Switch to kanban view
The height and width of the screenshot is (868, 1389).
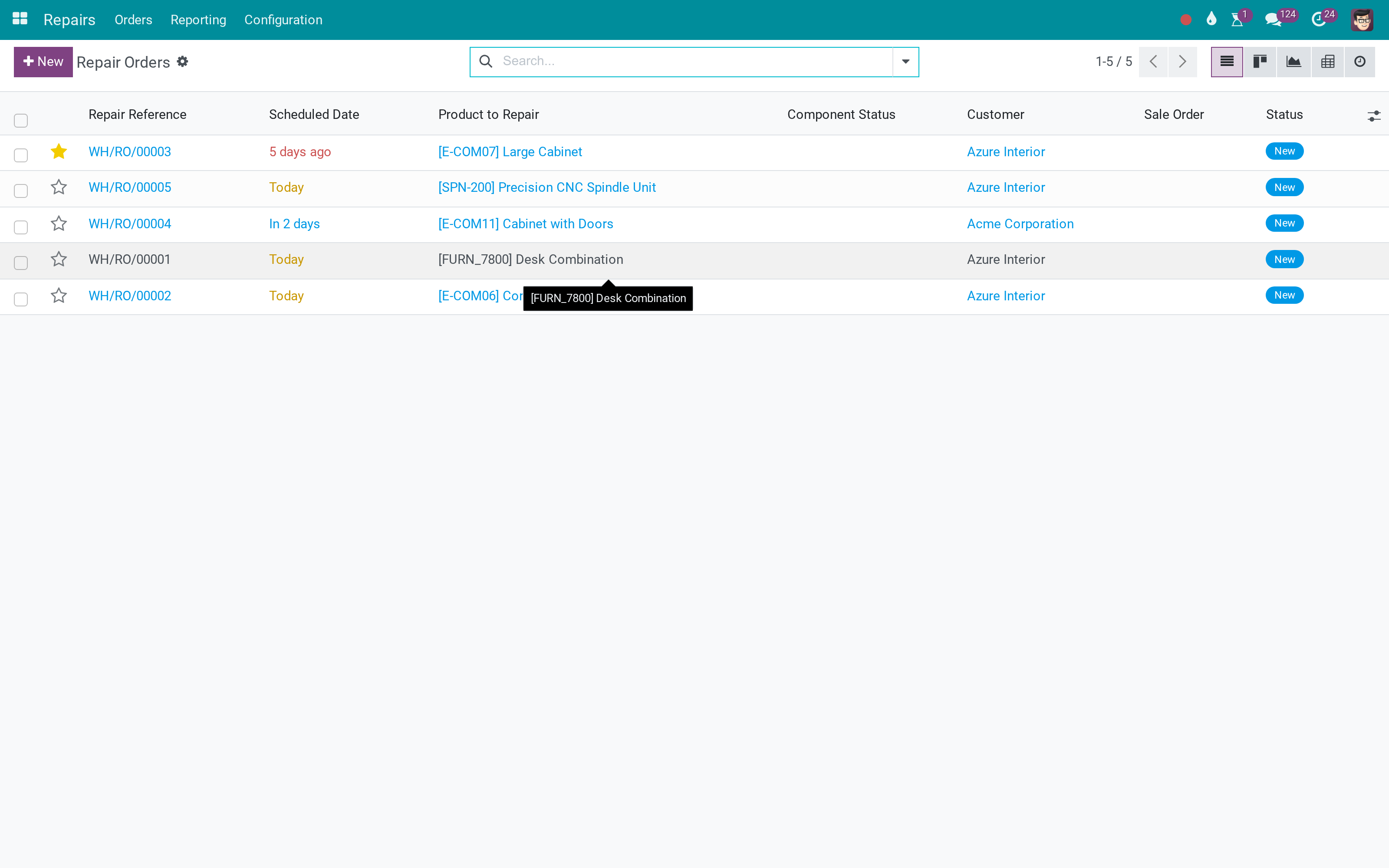[1260, 62]
